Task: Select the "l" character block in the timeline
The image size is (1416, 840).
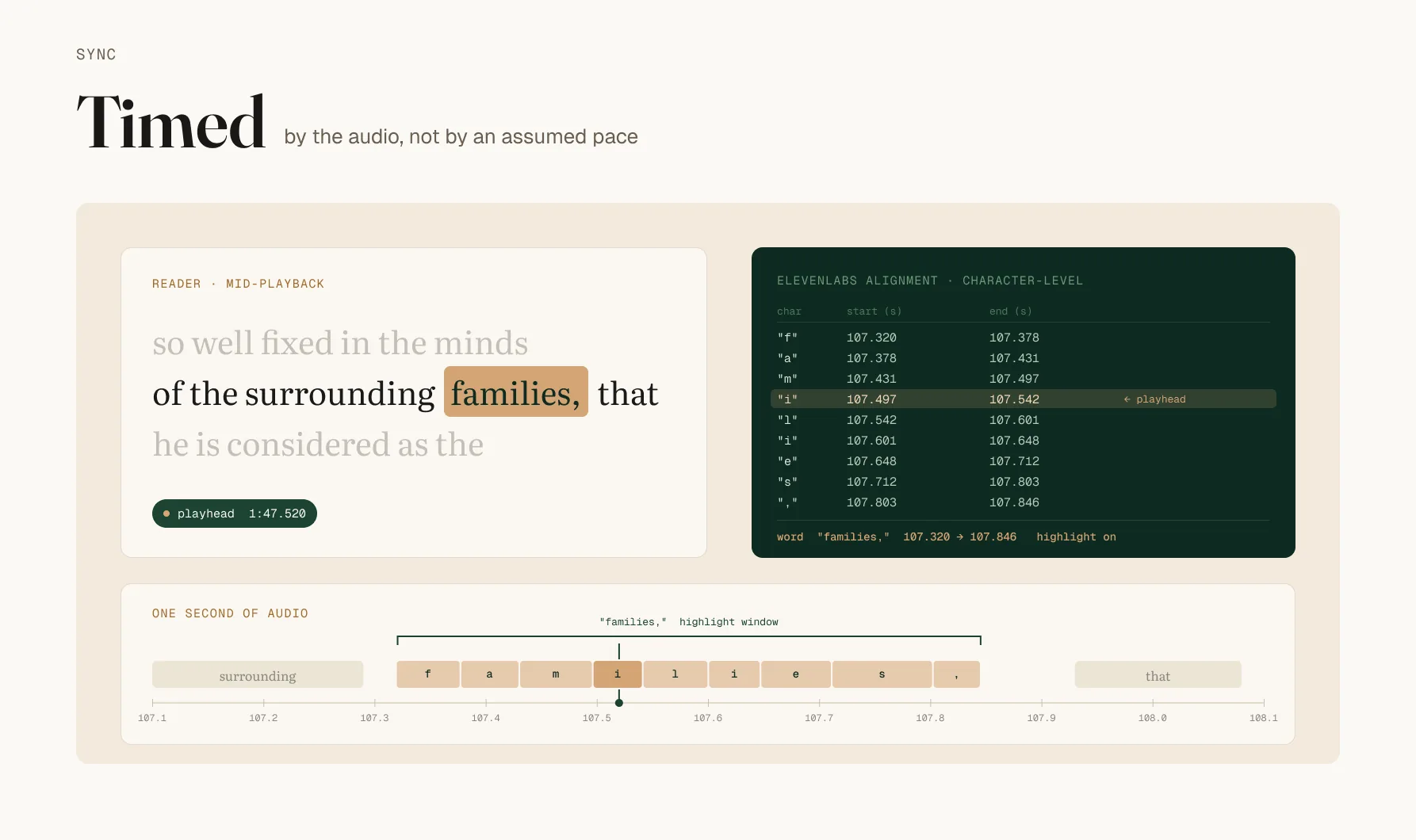Action: (x=675, y=674)
